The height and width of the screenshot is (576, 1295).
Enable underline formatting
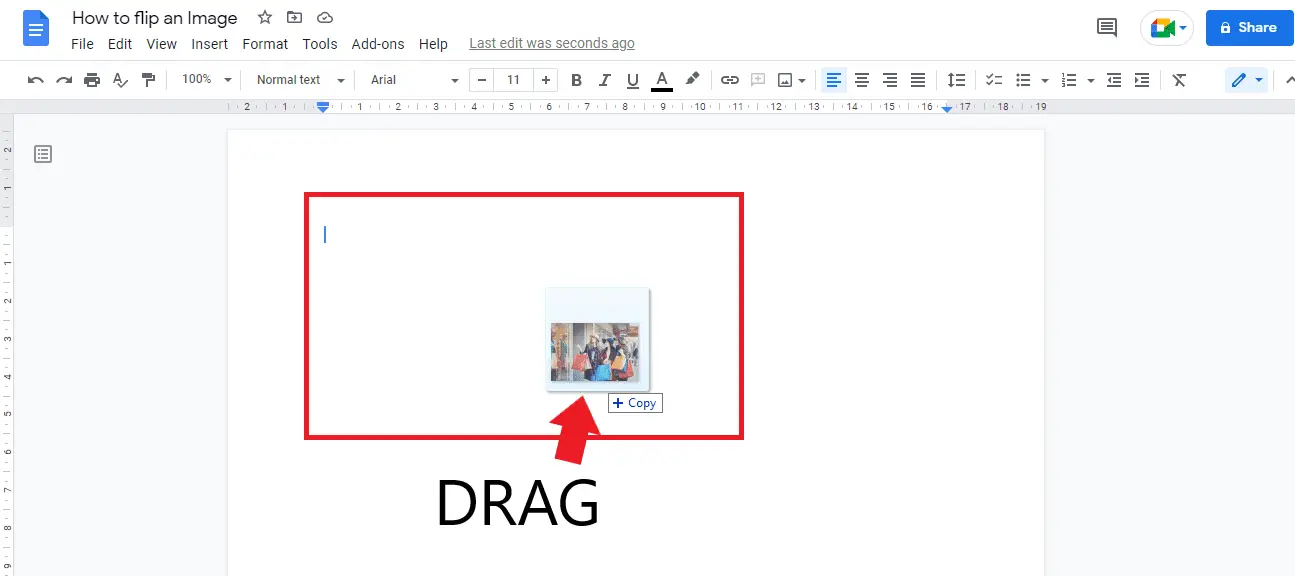click(x=632, y=79)
